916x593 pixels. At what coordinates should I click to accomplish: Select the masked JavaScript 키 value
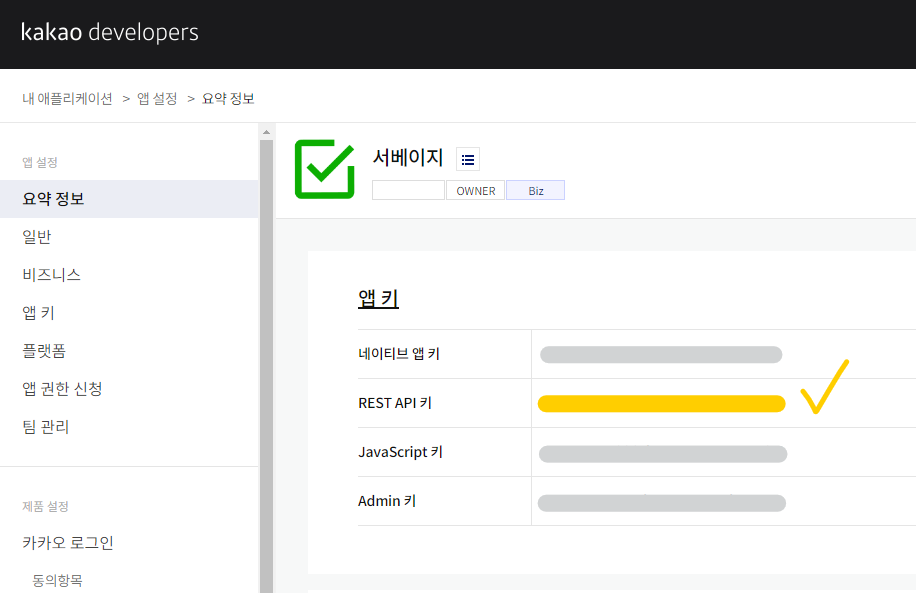pyautogui.click(x=663, y=454)
